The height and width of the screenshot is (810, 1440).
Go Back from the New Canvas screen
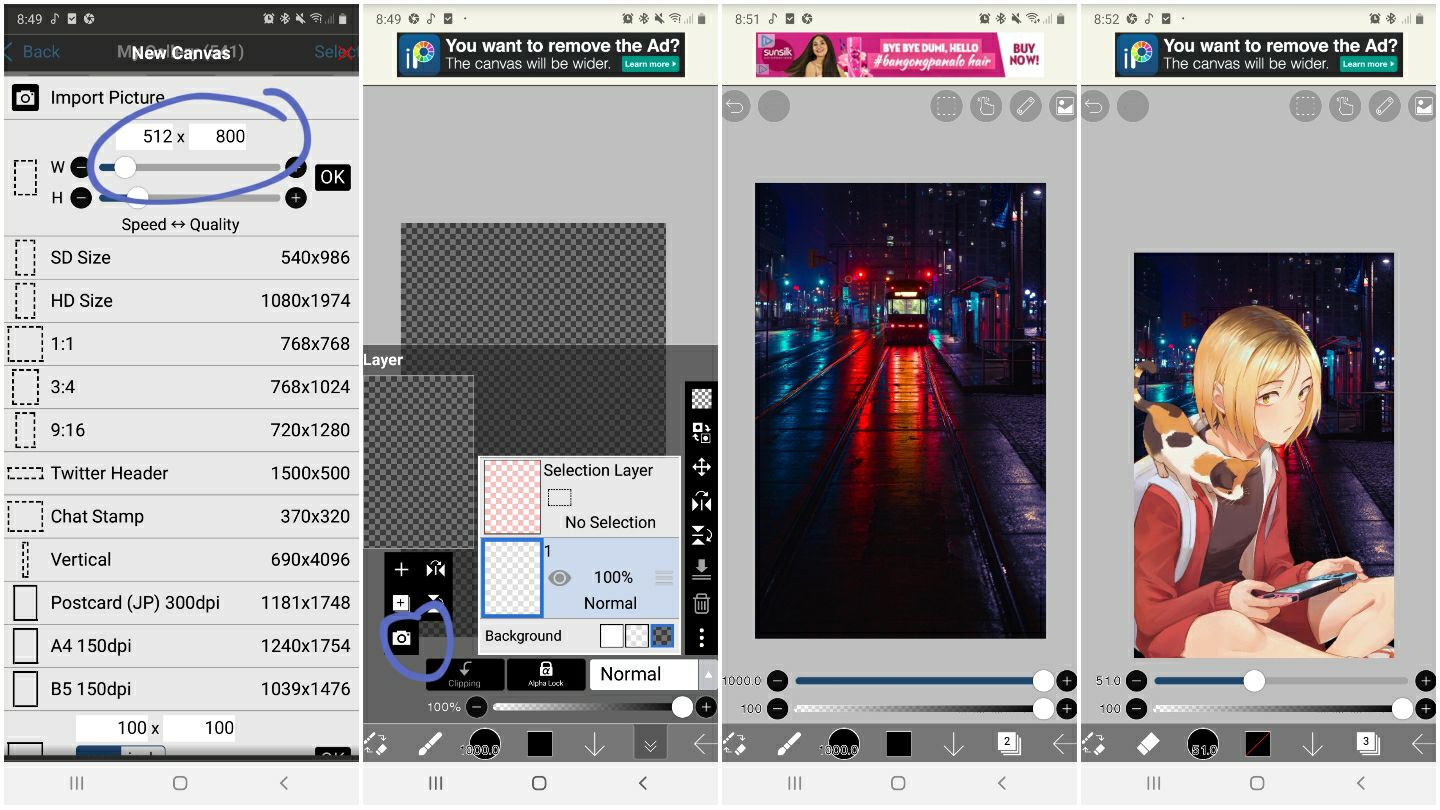pos(33,52)
